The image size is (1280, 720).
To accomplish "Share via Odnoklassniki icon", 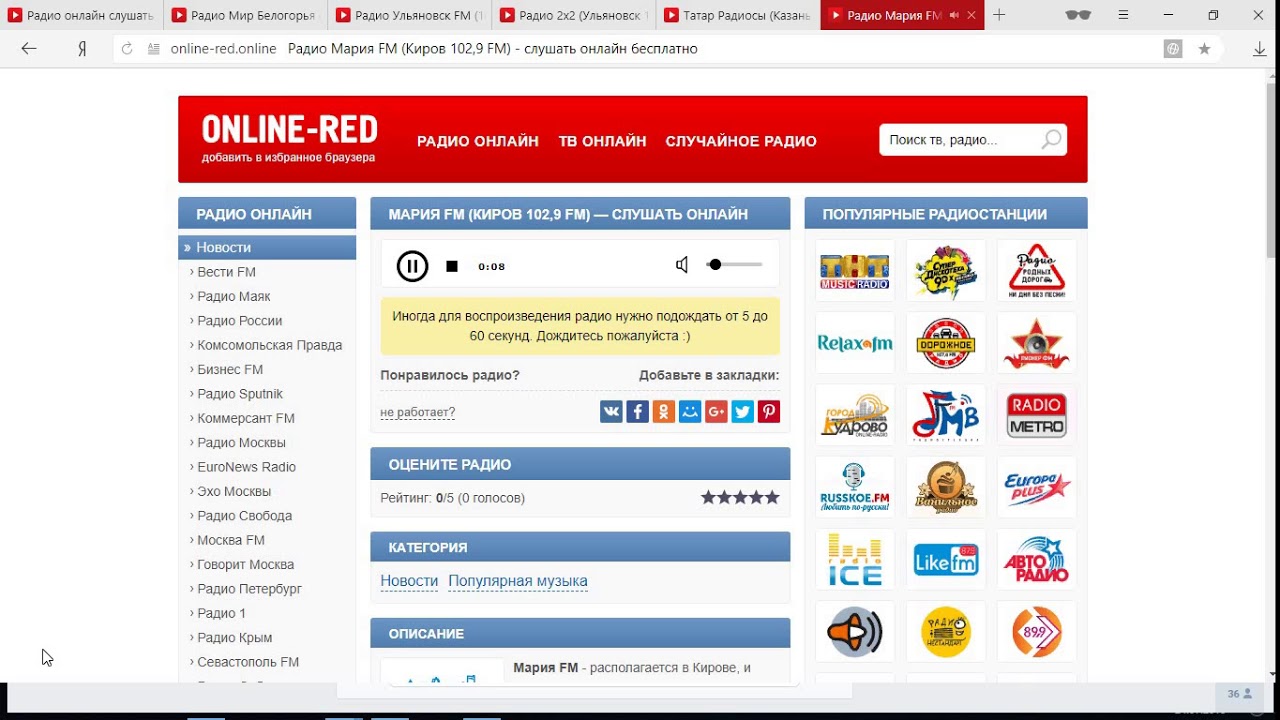I will [663, 411].
